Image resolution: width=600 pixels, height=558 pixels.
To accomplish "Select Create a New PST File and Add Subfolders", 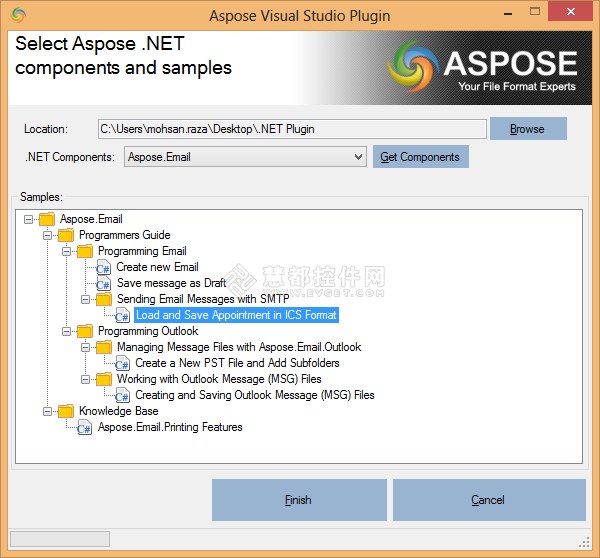I will pos(237,363).
